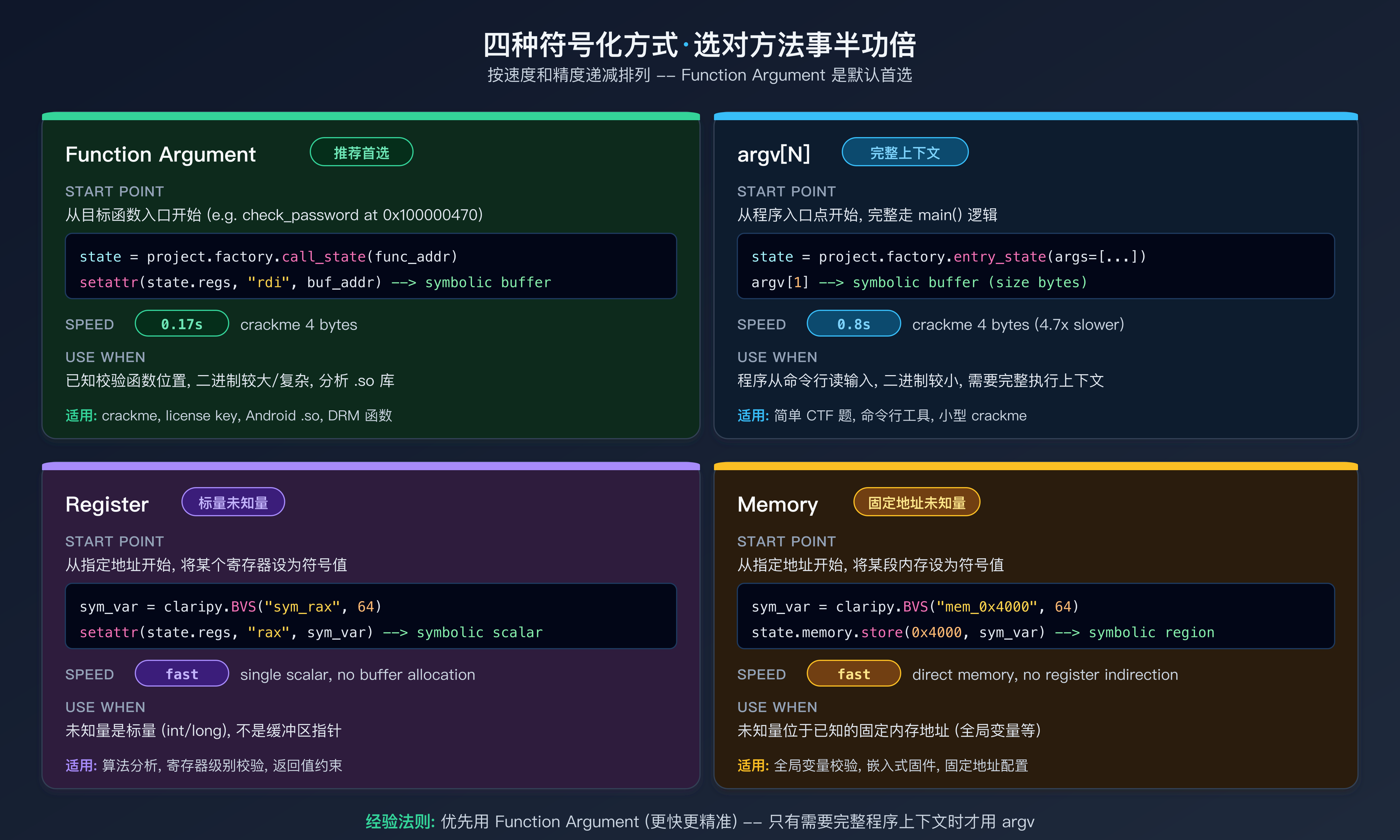This screenshot has height=840, width=1400.
Task: Click the 经验法则 footer note
Action: pyautogui.click(x=699, y=821)
